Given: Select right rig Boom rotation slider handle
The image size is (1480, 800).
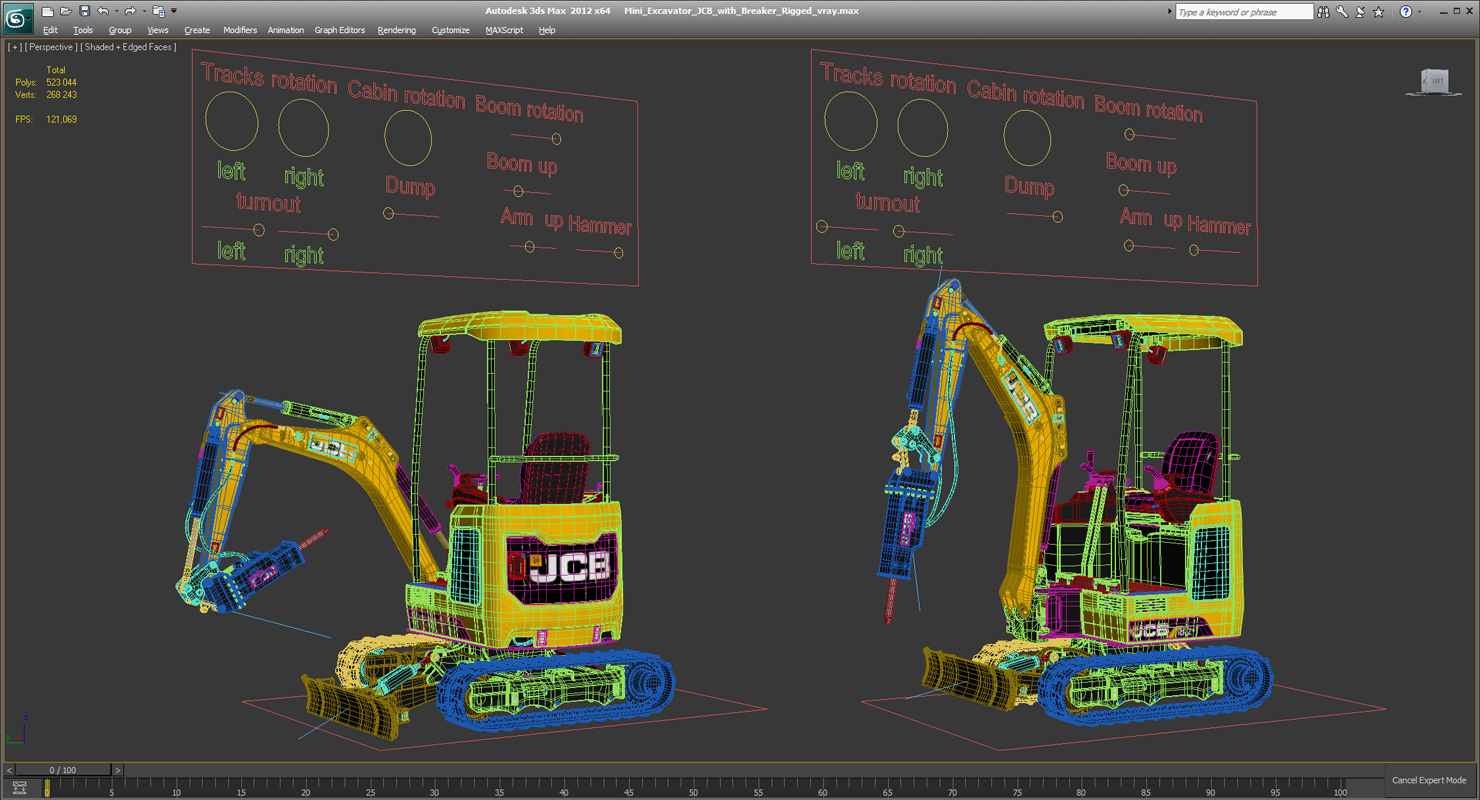Looking at the screenshot, I should (x=1129, y=134).
